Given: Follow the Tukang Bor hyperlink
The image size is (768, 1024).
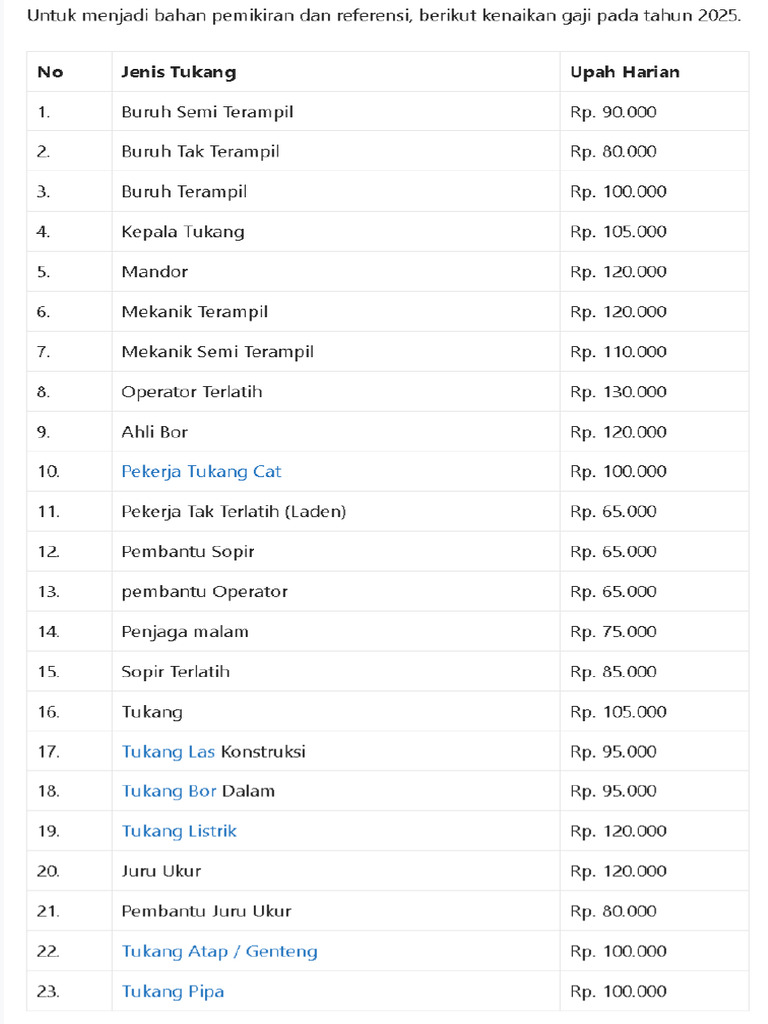Looking at the screenshot, I should click(x=169, y=792).
